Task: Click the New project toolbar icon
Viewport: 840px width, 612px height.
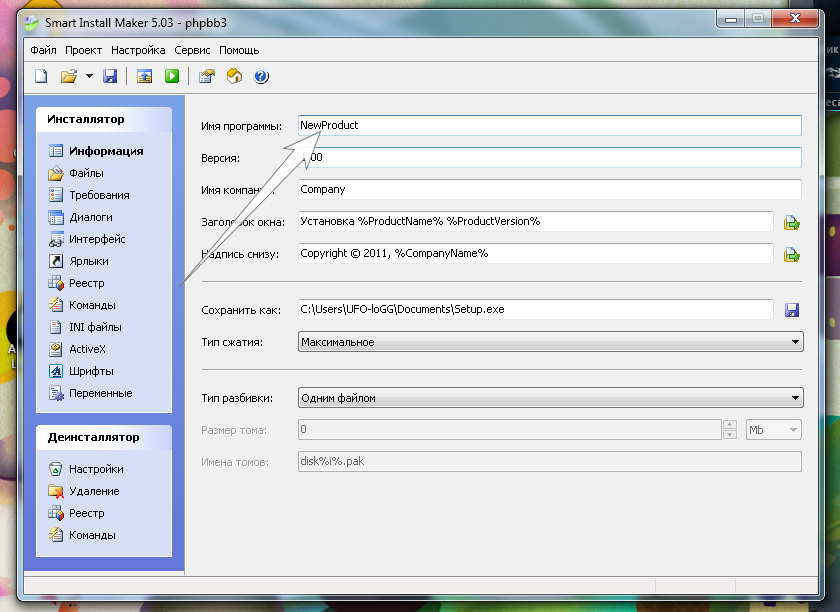Action: coord(41,76)
